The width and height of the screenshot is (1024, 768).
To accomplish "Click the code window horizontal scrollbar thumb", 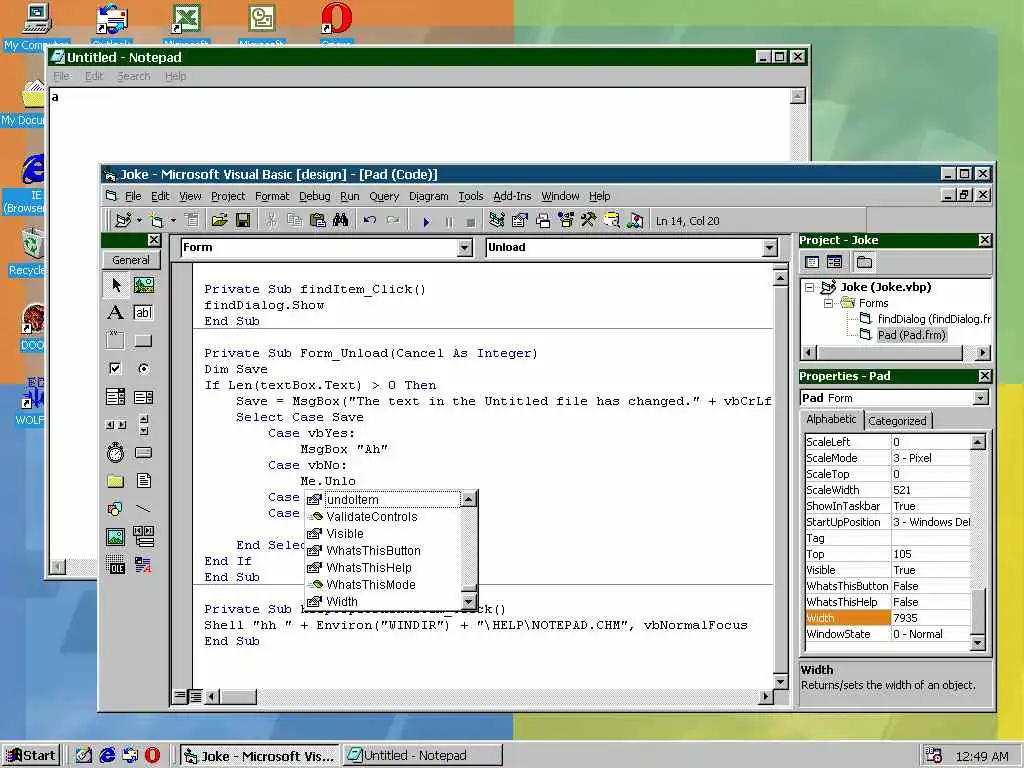I will coord(238,697).
